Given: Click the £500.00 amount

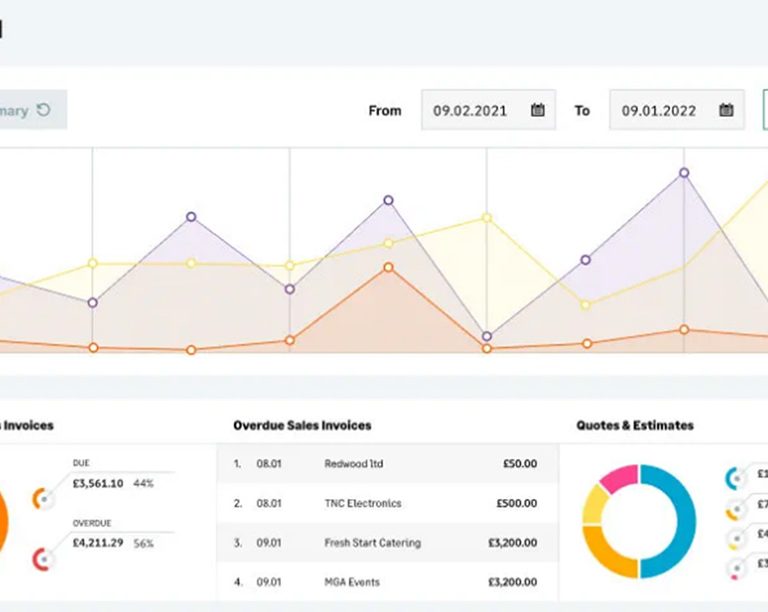Looking at the screenshot, I should (x=517, y=503).
